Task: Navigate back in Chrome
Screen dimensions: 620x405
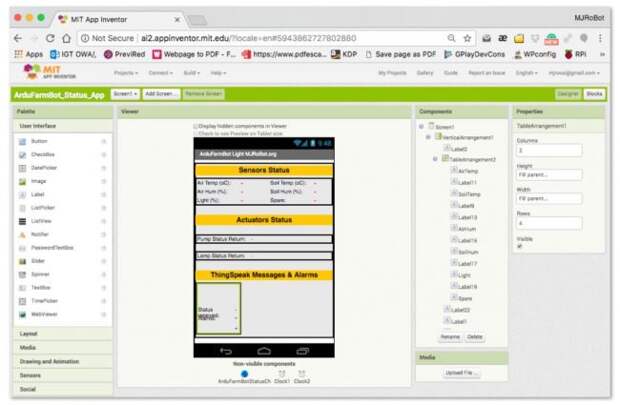Action: click(x=17, y=38)
